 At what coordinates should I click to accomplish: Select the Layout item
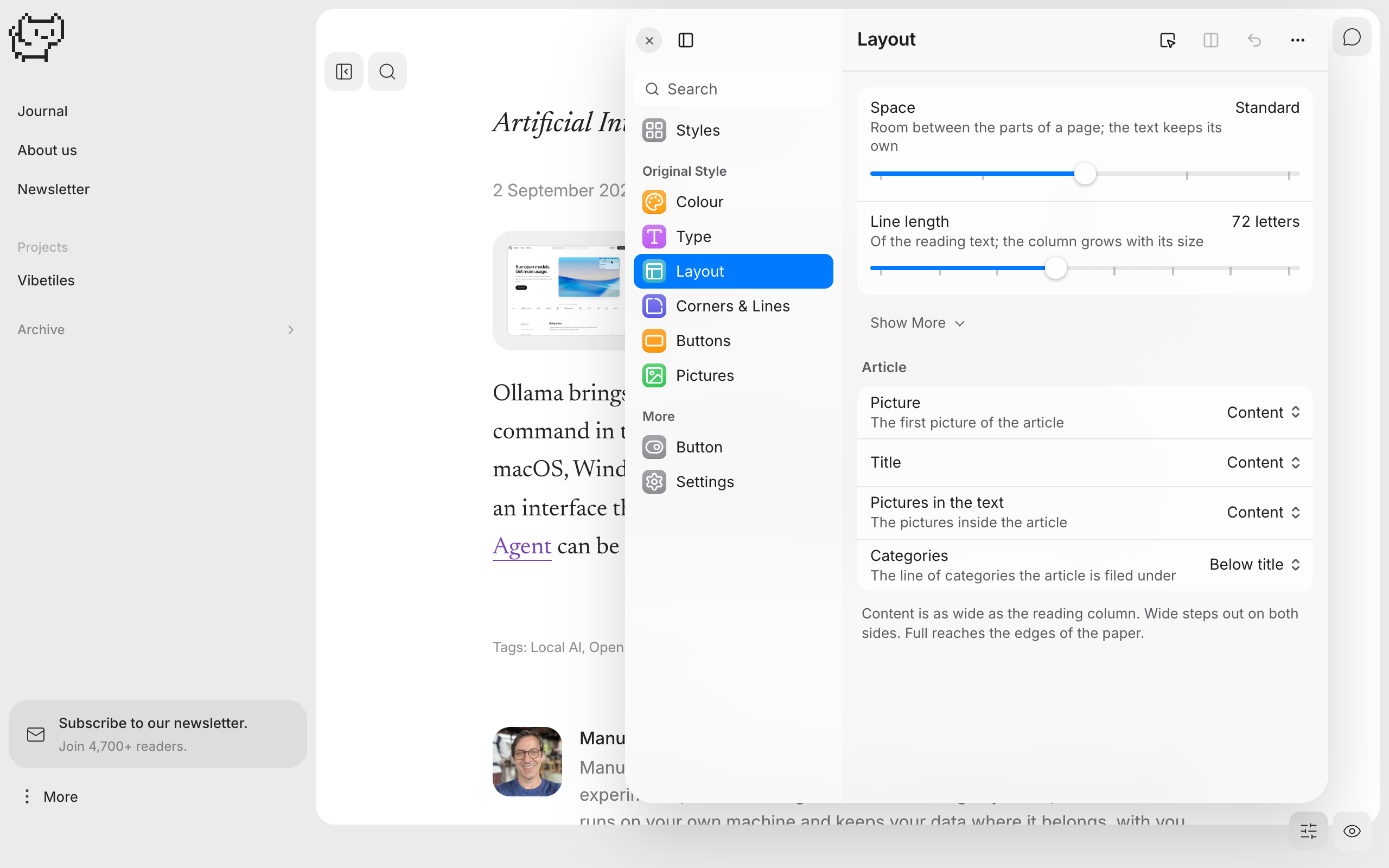(x=733, y=271)
